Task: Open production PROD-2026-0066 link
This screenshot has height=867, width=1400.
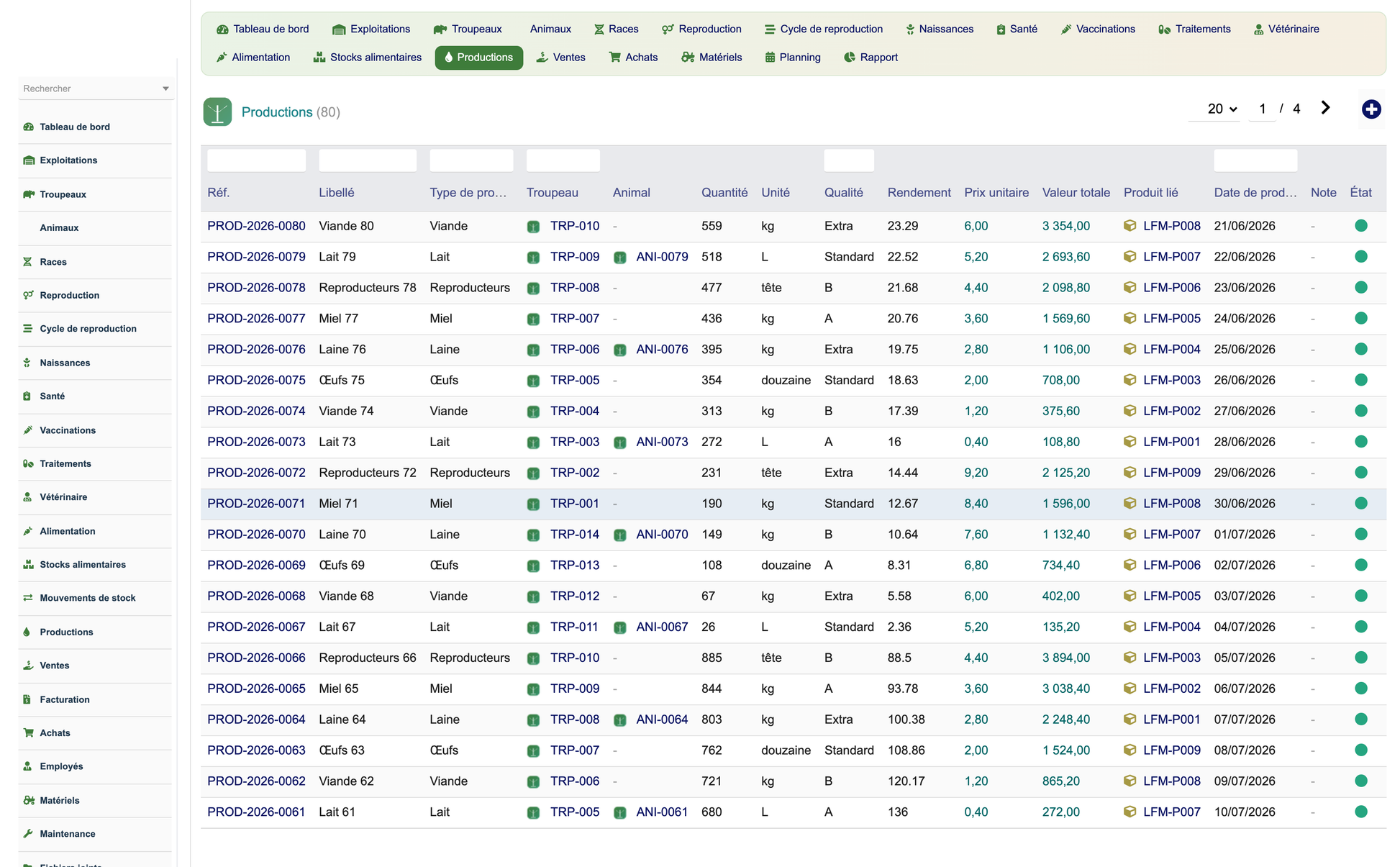Action: click(256, 658)
